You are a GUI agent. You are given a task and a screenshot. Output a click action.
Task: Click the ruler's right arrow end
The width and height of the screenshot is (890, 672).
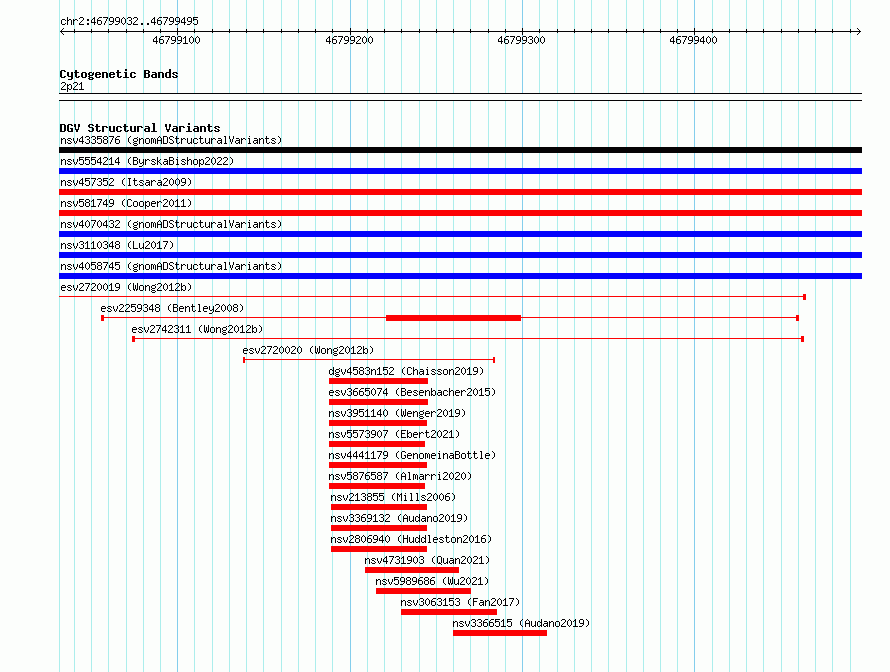click(858, 32)
